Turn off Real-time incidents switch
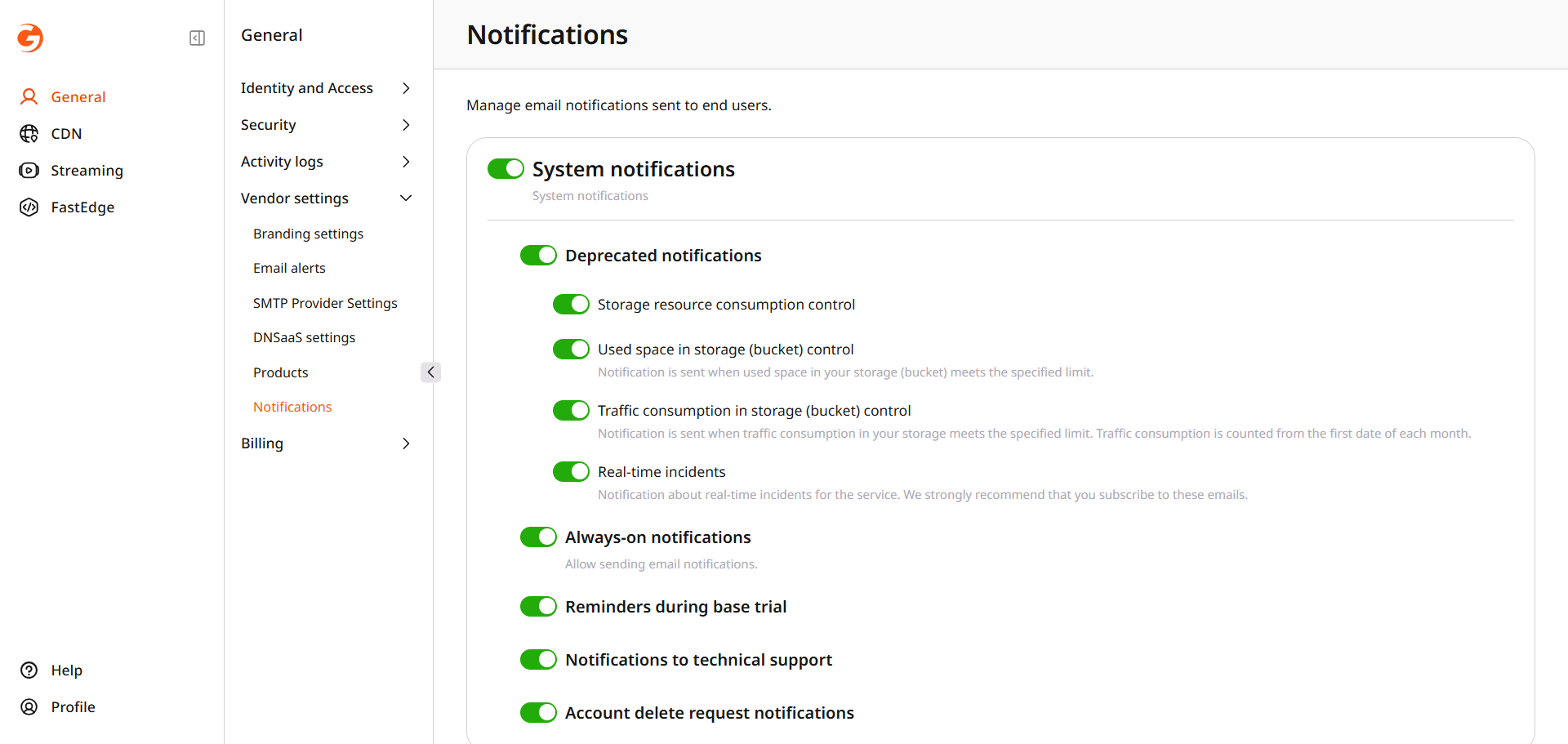Image resolution: width=1568 pixels, height=744 pixels. click(x=571, y=472)
